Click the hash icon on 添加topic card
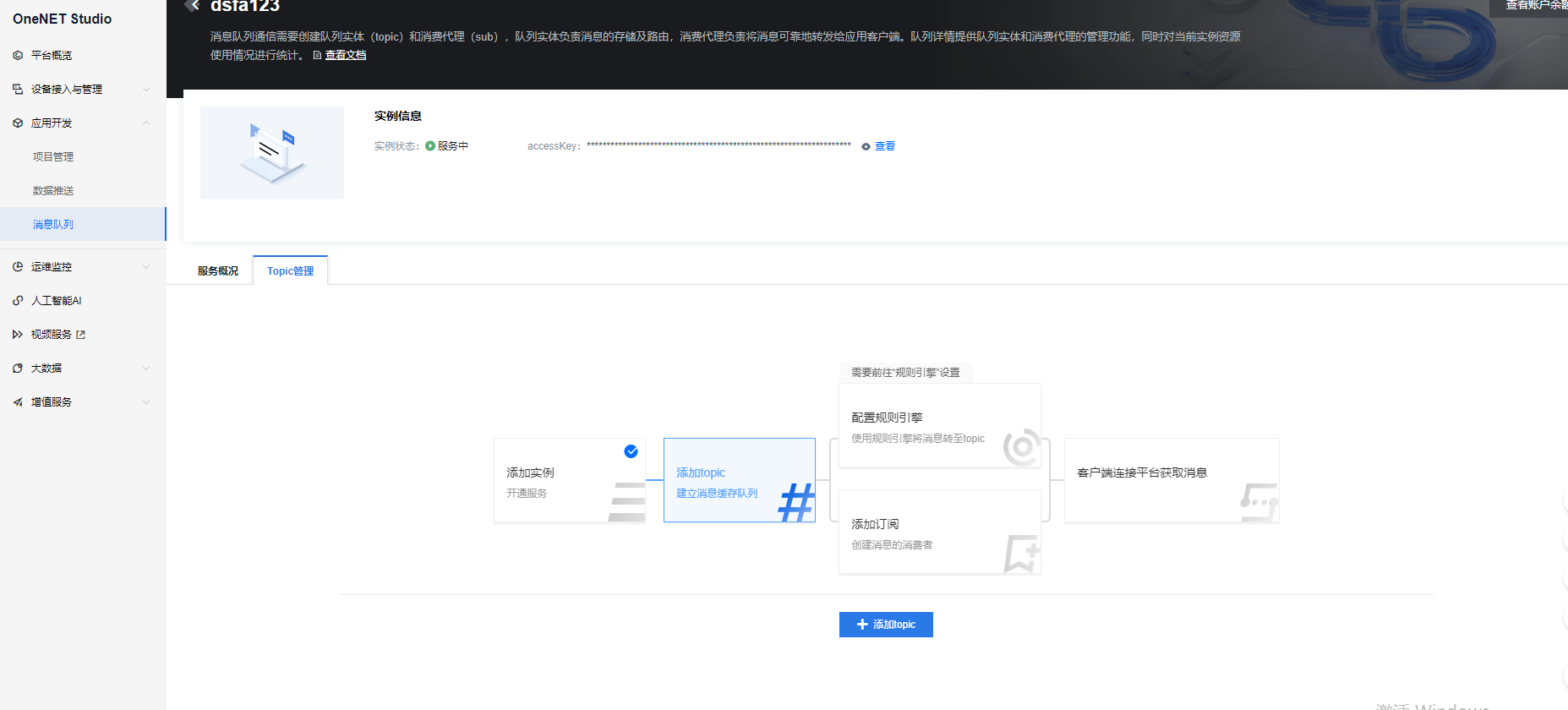 tap(795, 502)
